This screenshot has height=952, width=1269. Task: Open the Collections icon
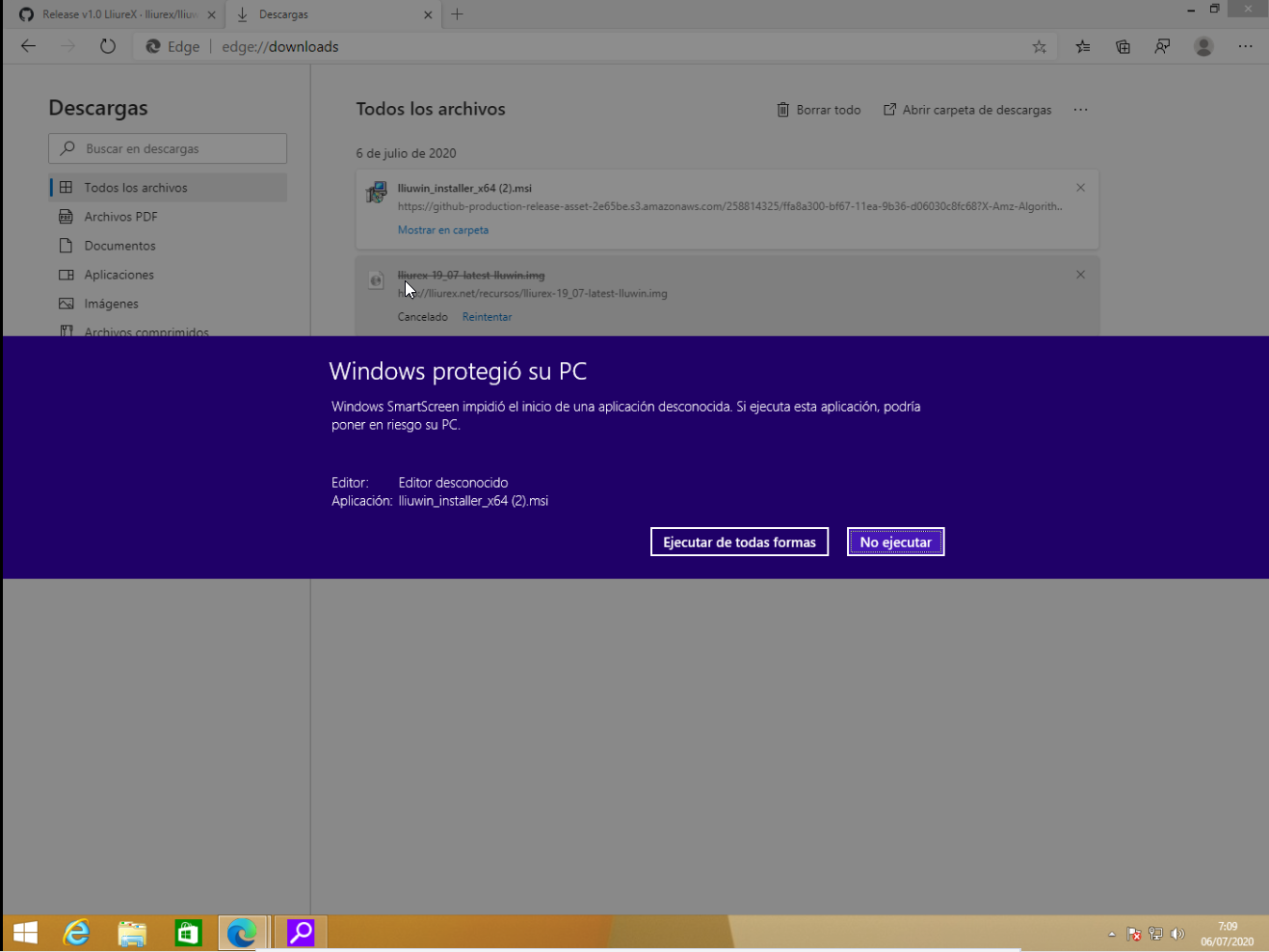pos(1123,46)
